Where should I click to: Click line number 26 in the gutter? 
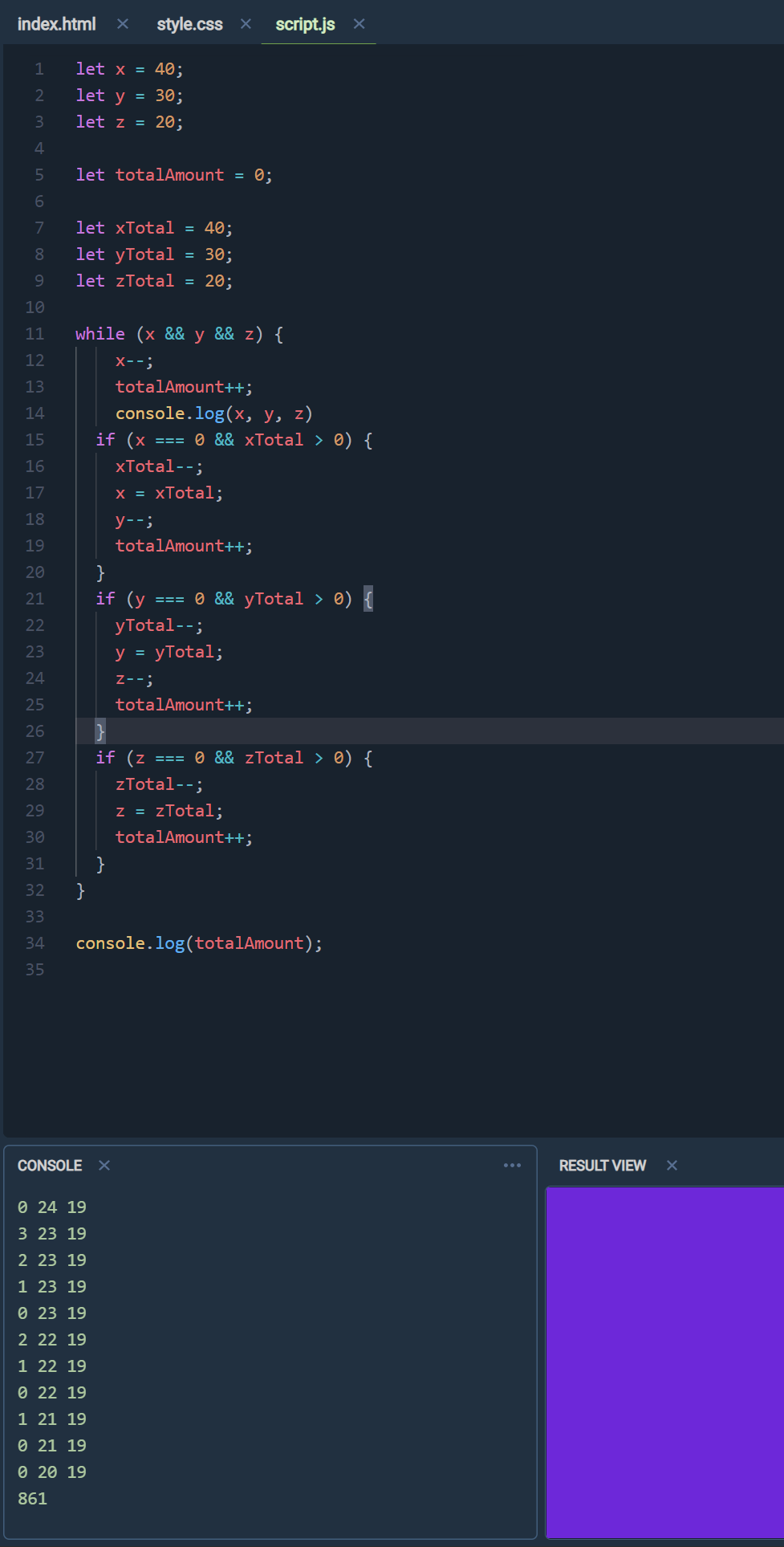(x=35, y=731)
